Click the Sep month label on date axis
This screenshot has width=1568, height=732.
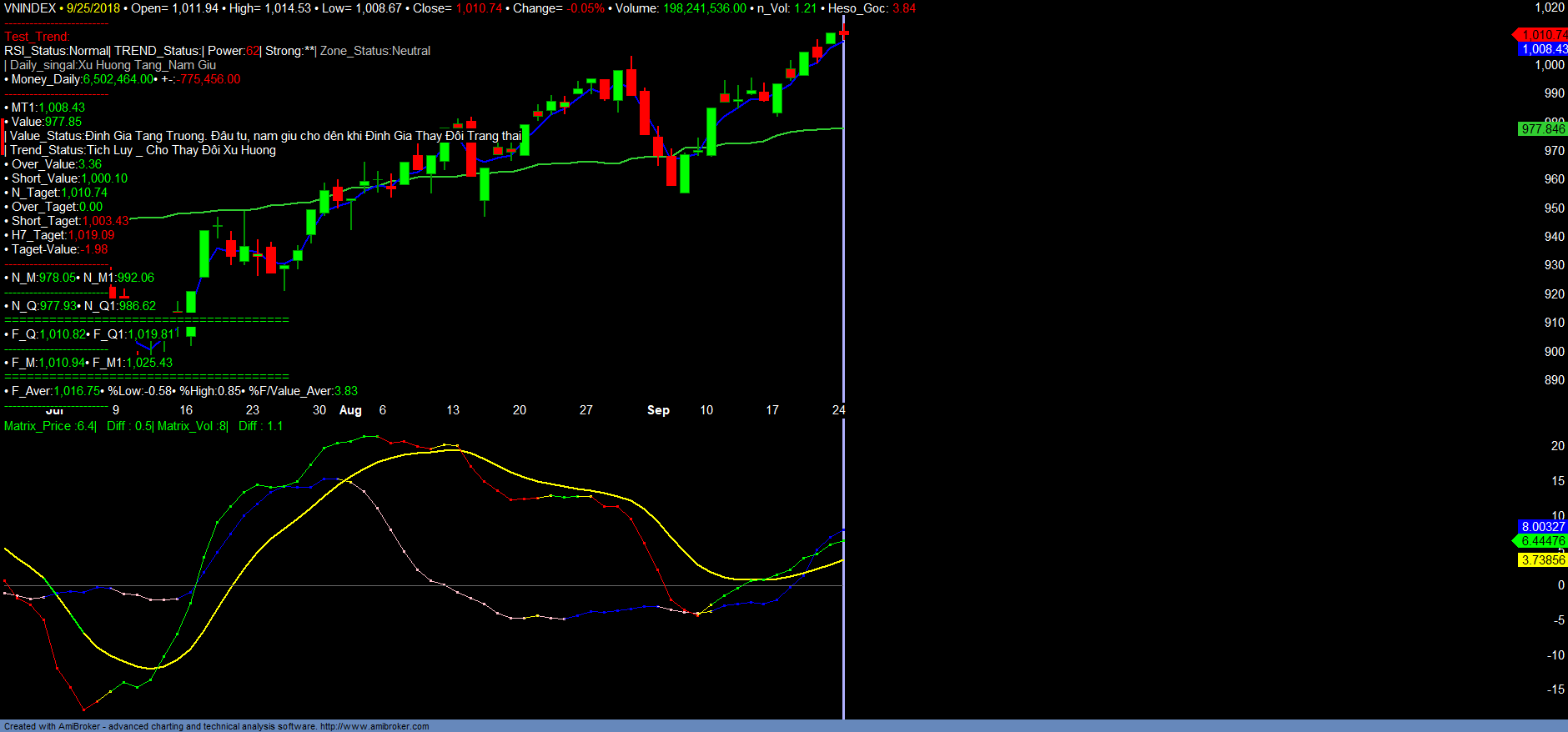tap(658, 410)
